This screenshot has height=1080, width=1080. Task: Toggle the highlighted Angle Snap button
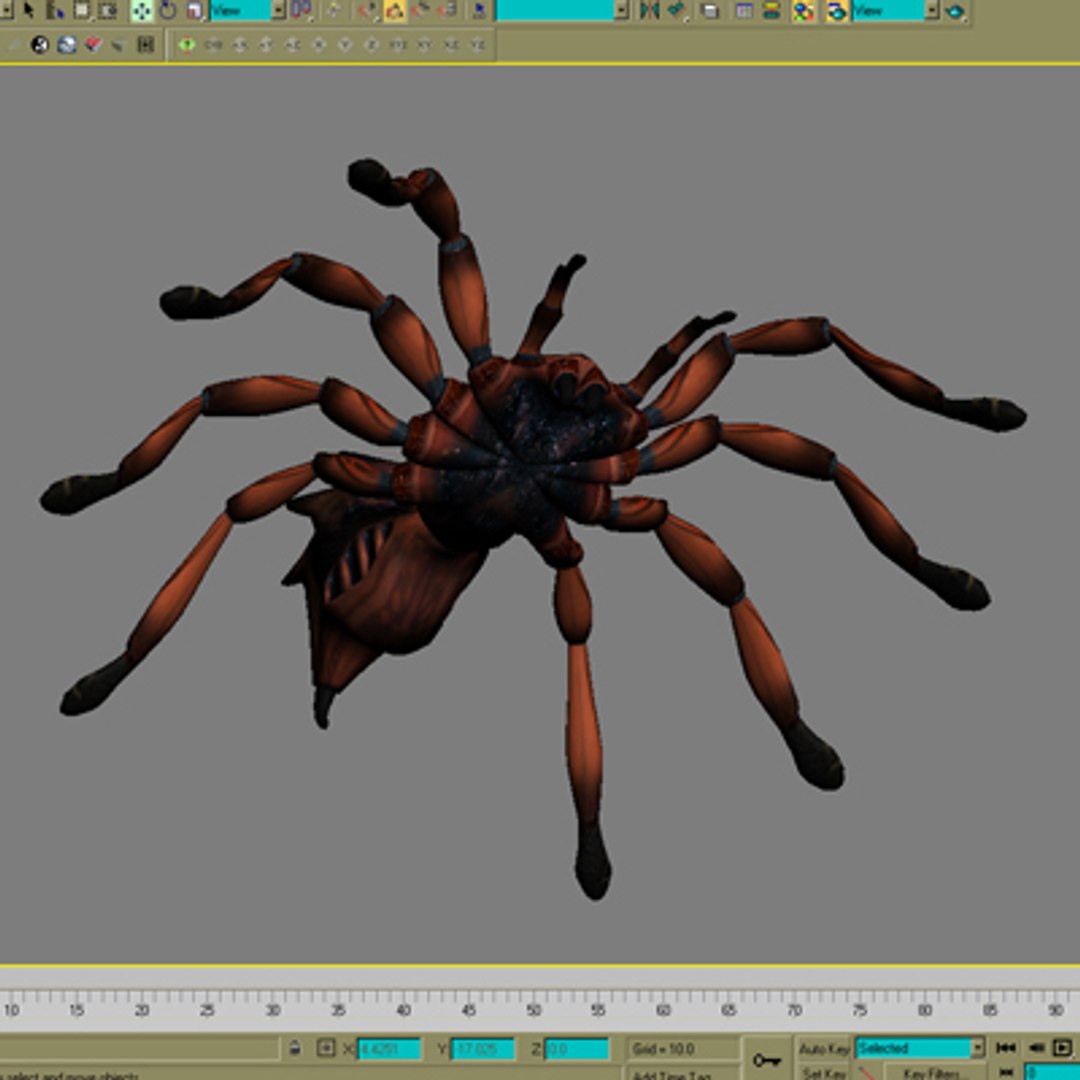[395, 10]
